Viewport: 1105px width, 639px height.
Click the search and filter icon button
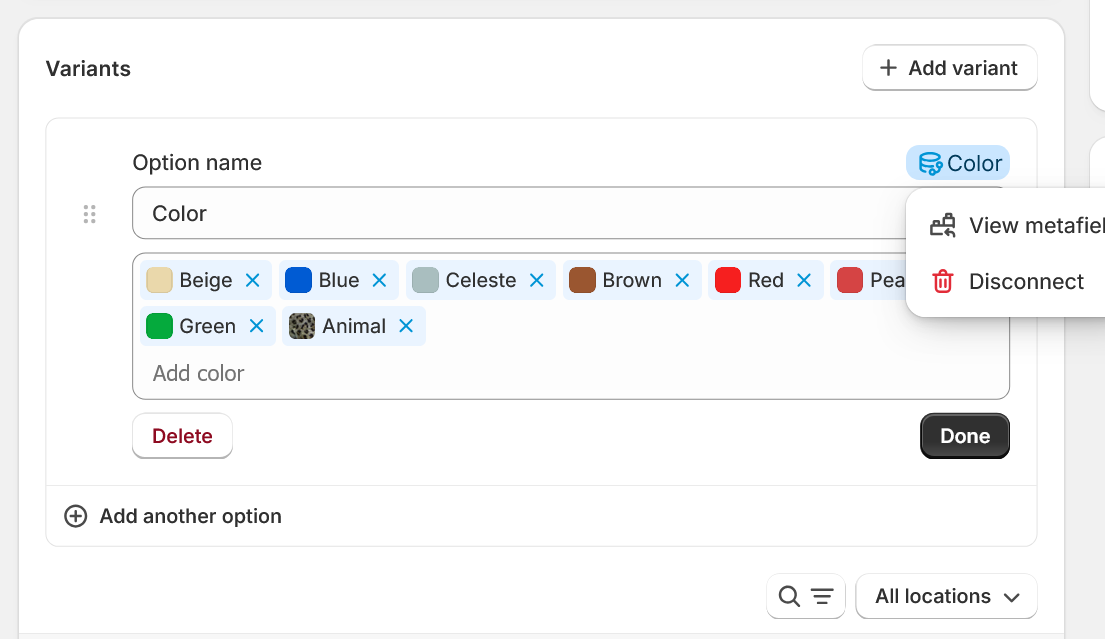805,597
